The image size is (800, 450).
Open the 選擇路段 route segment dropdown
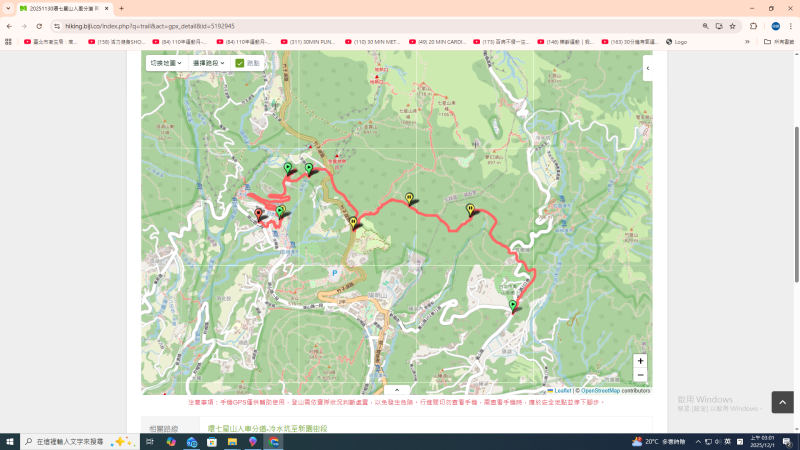tap(208, 63)
